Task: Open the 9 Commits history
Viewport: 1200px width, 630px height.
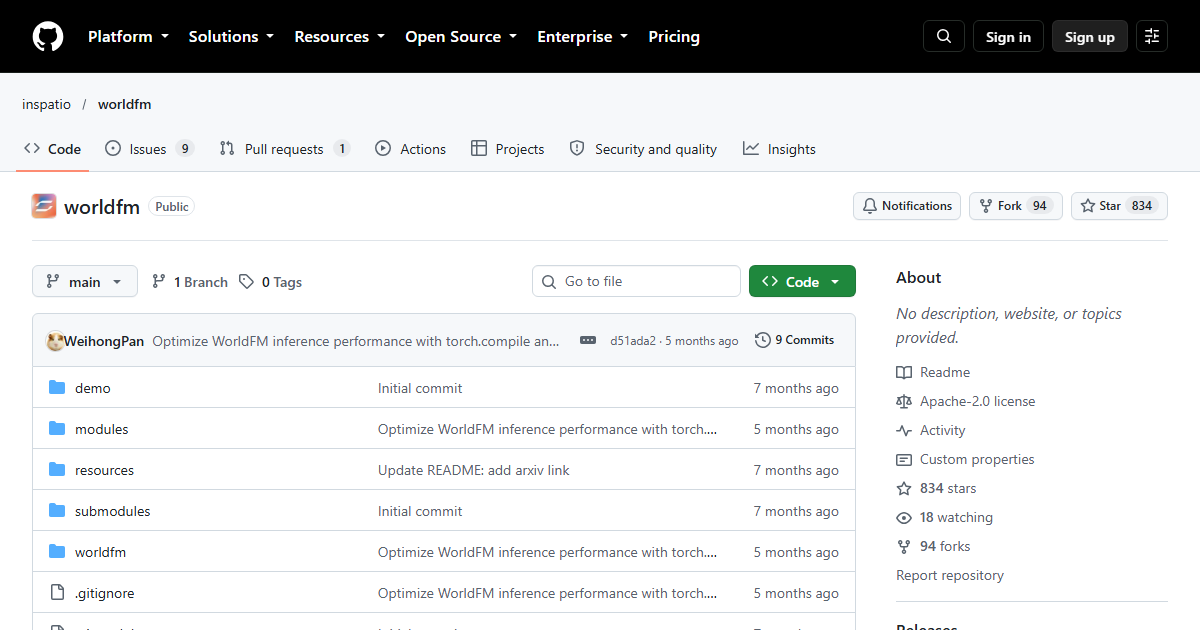Action: (x=795, y=340)
